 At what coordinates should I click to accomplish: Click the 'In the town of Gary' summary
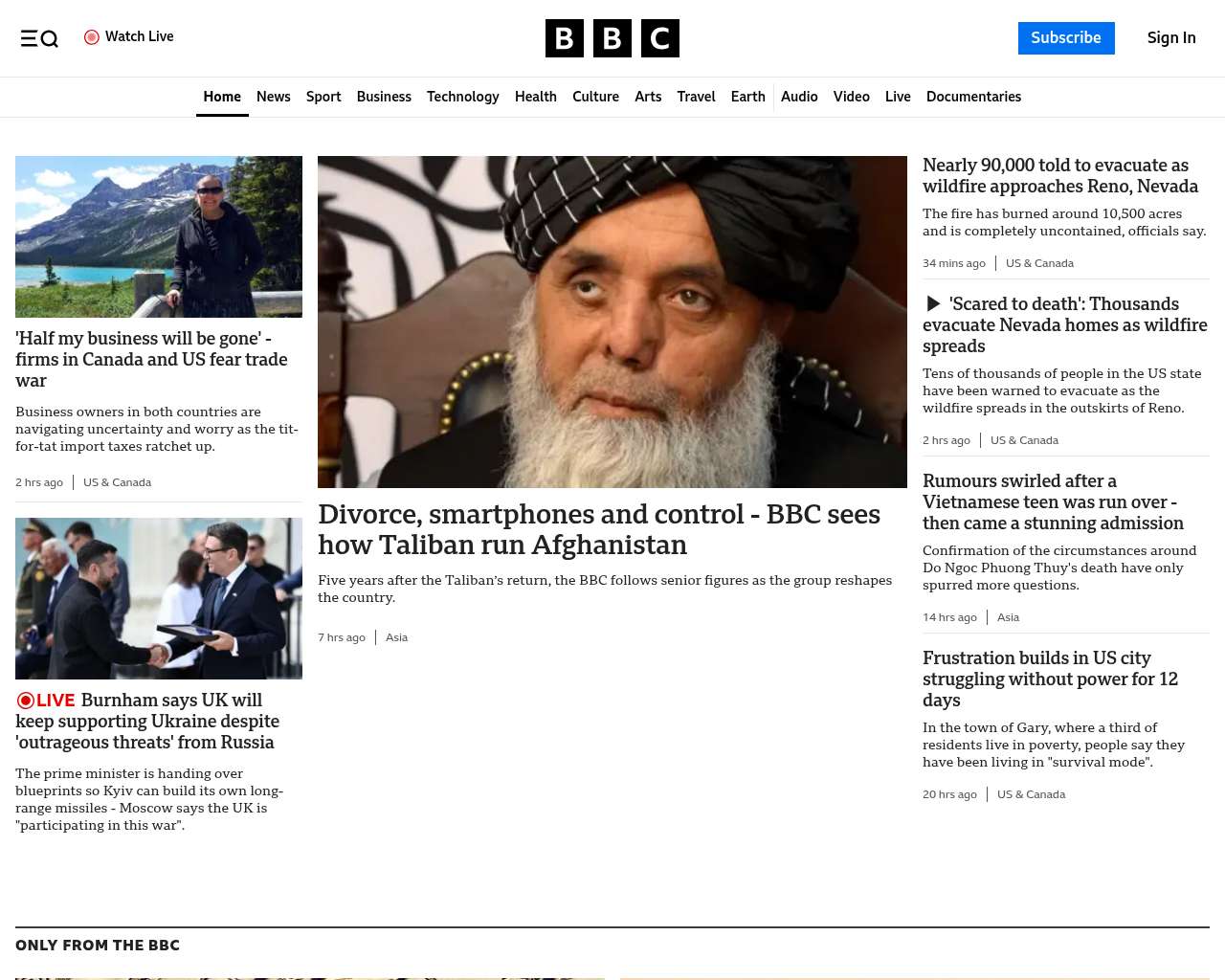[x=1054, y=745]
